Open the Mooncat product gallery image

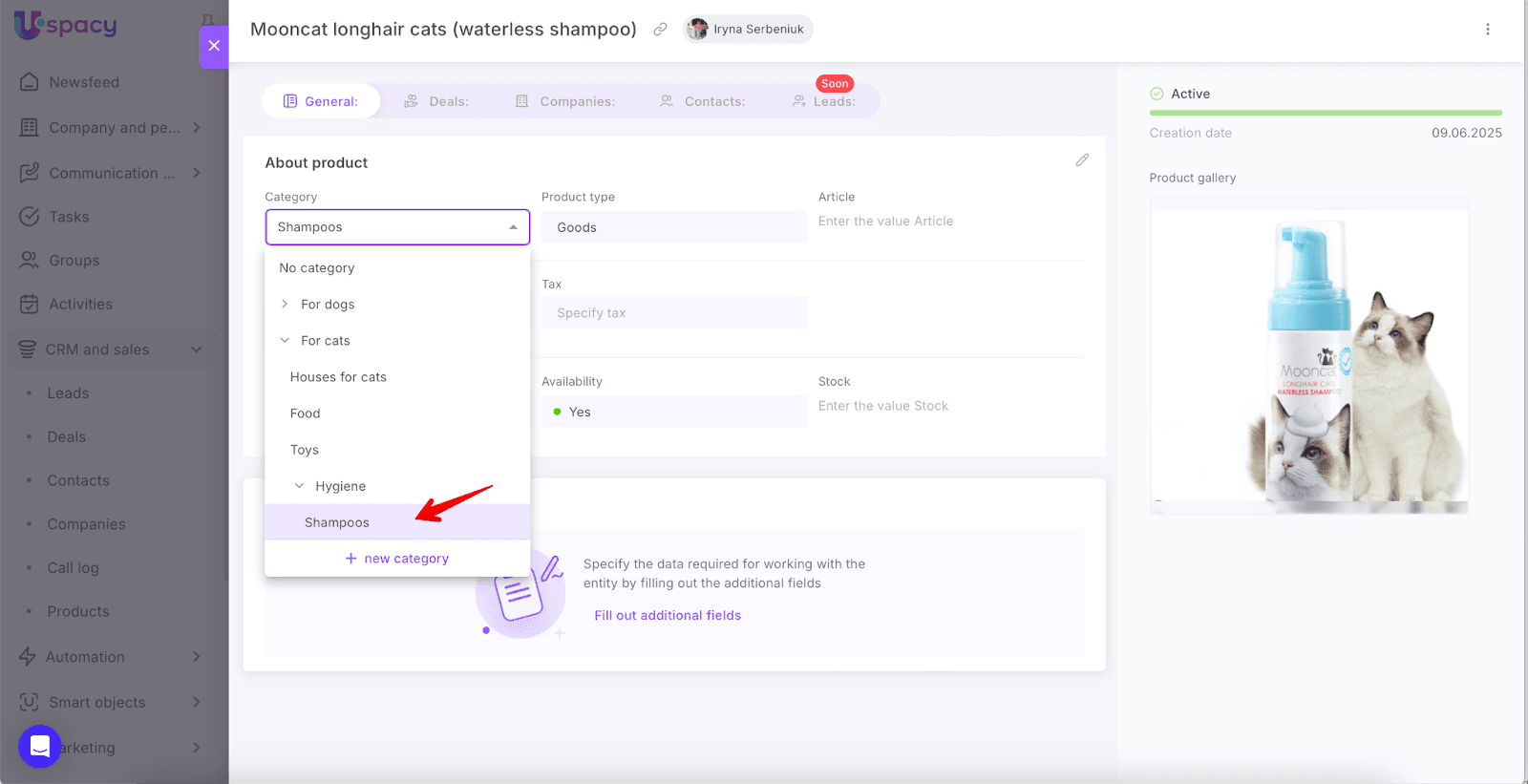pyautogui.click(x=1308, y=355)
